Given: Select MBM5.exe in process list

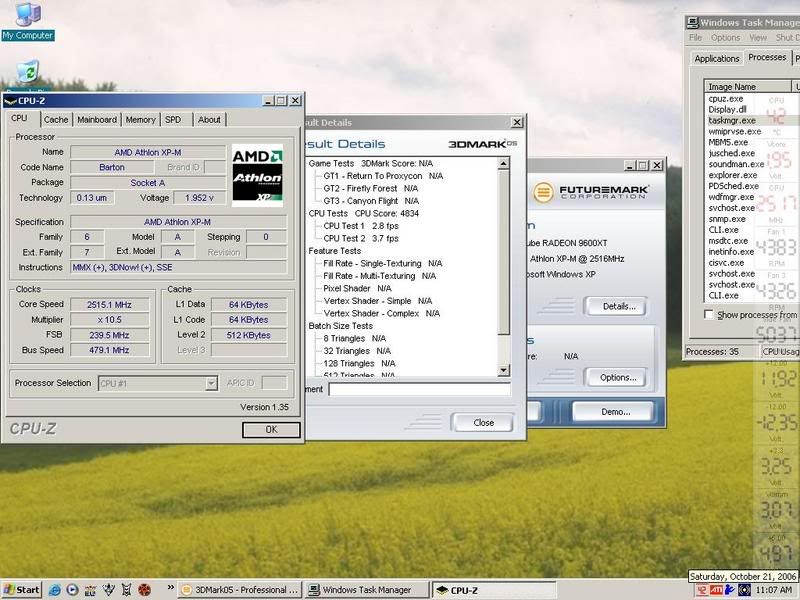Looking at the screenshot, I should coord(728,142).
